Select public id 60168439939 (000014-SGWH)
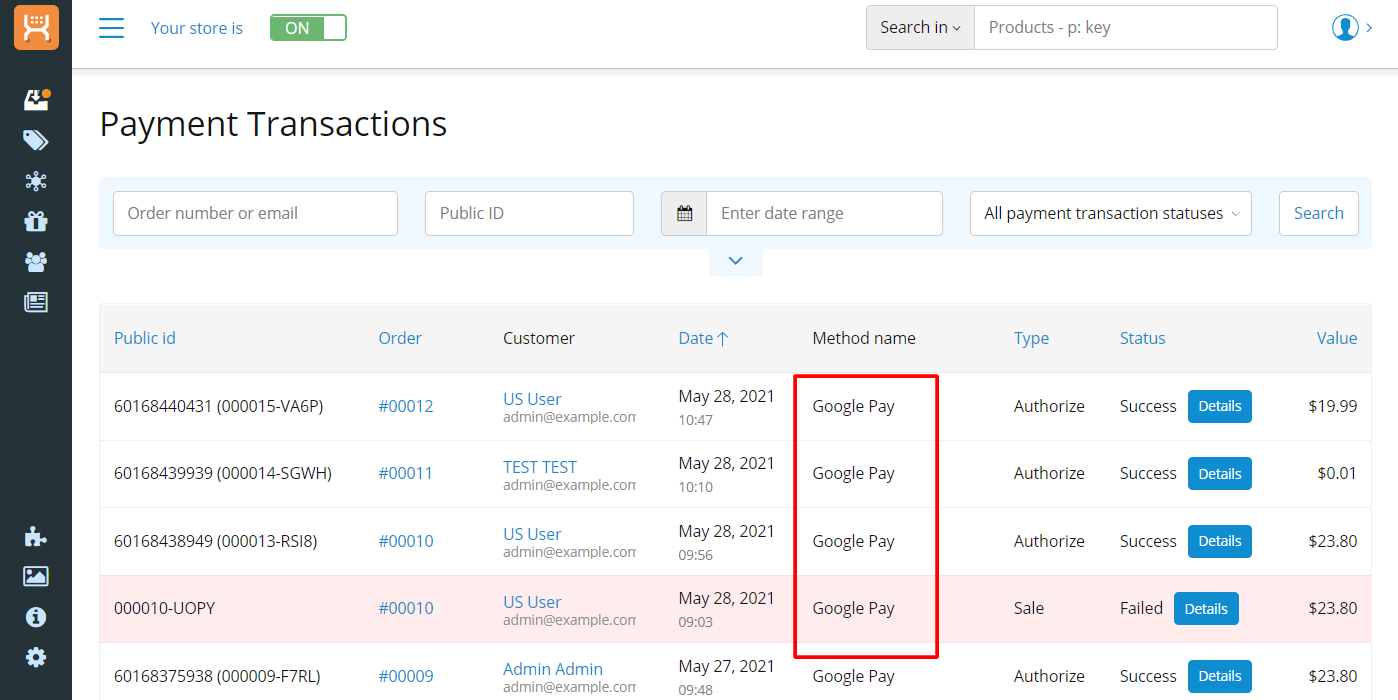The height and width of the screenshot is (700, 1398). [223, 473]
